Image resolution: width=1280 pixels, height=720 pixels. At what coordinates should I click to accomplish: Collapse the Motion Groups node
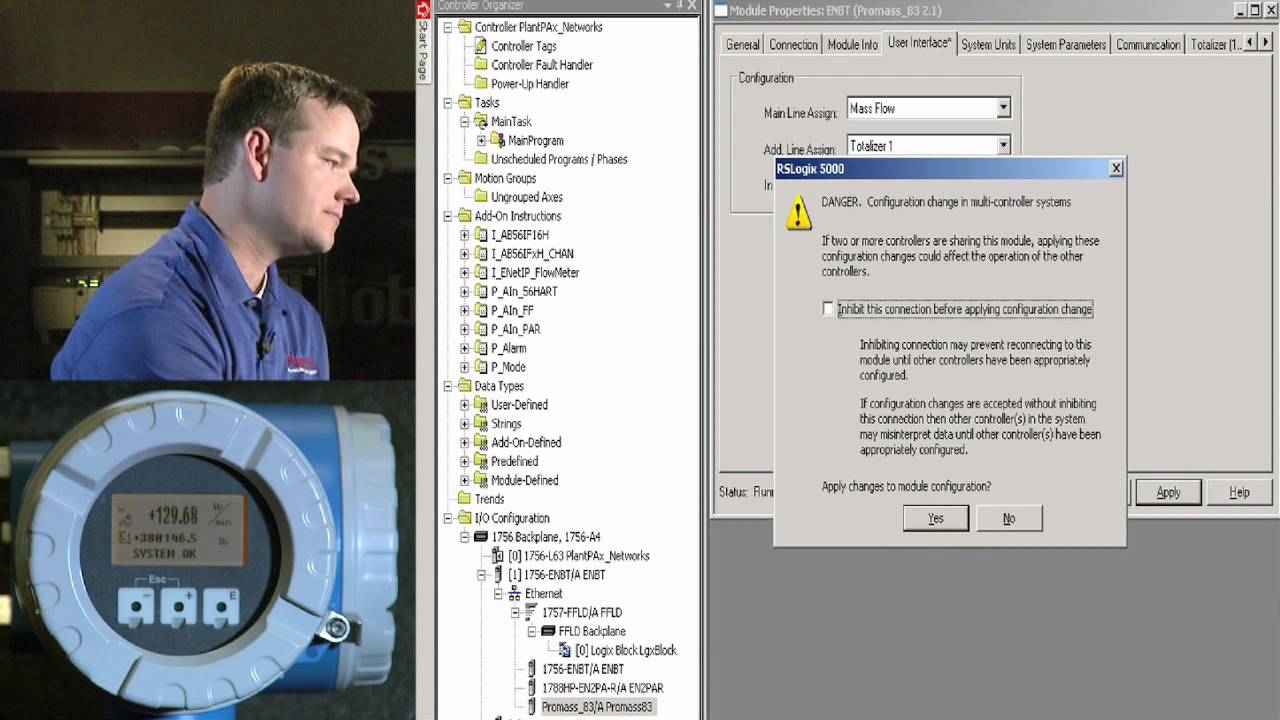pyautogui.click(x=448, y=178)
